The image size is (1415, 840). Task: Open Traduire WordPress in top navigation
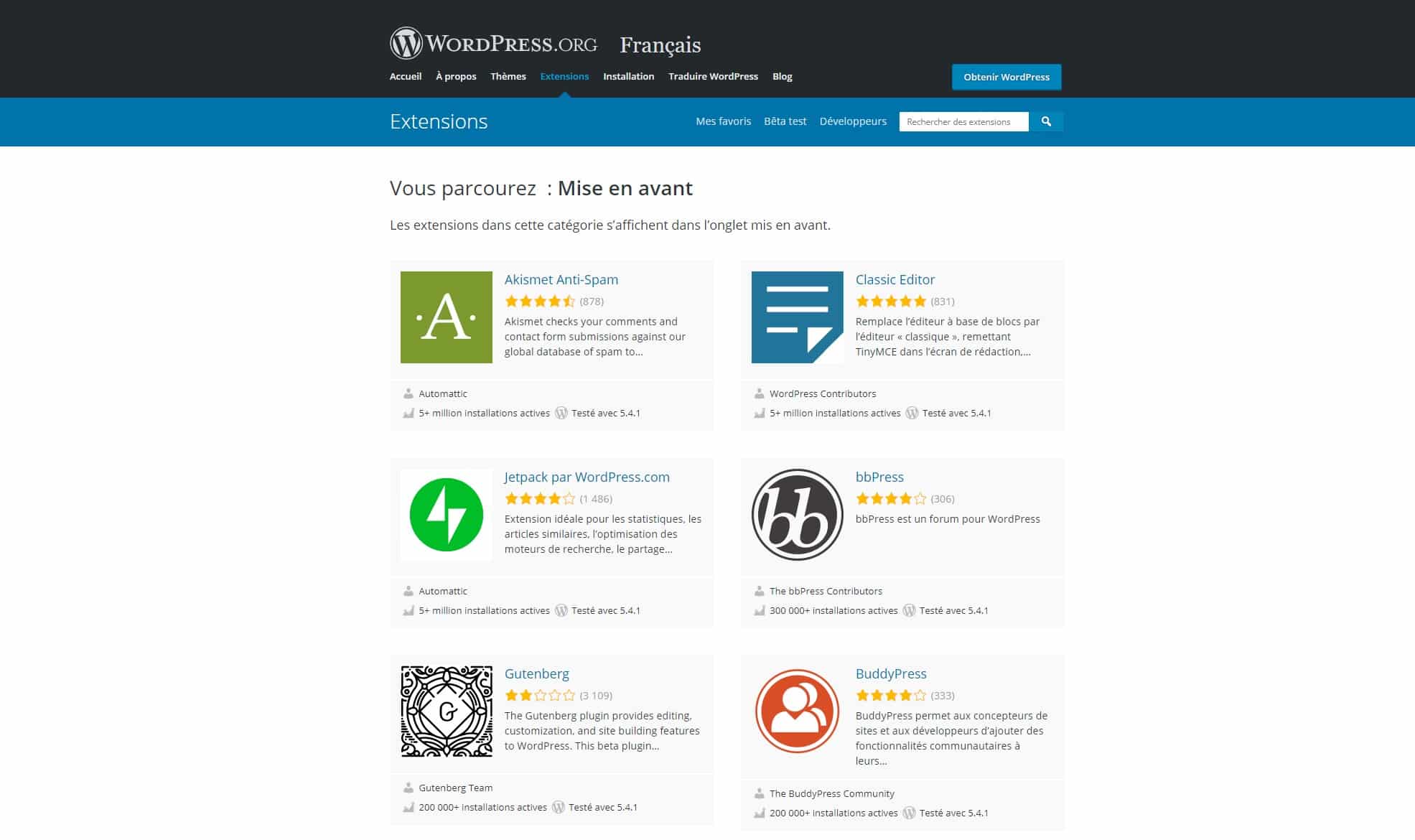pyautogui.click(x=713, y=76)
